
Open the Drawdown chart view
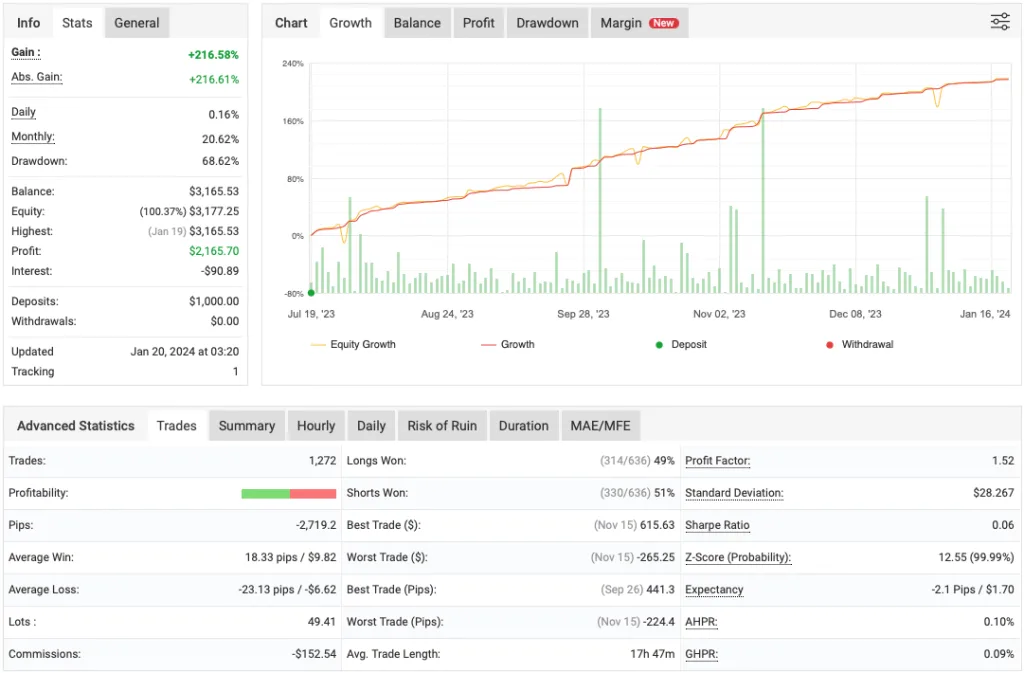tap(546, 21)
